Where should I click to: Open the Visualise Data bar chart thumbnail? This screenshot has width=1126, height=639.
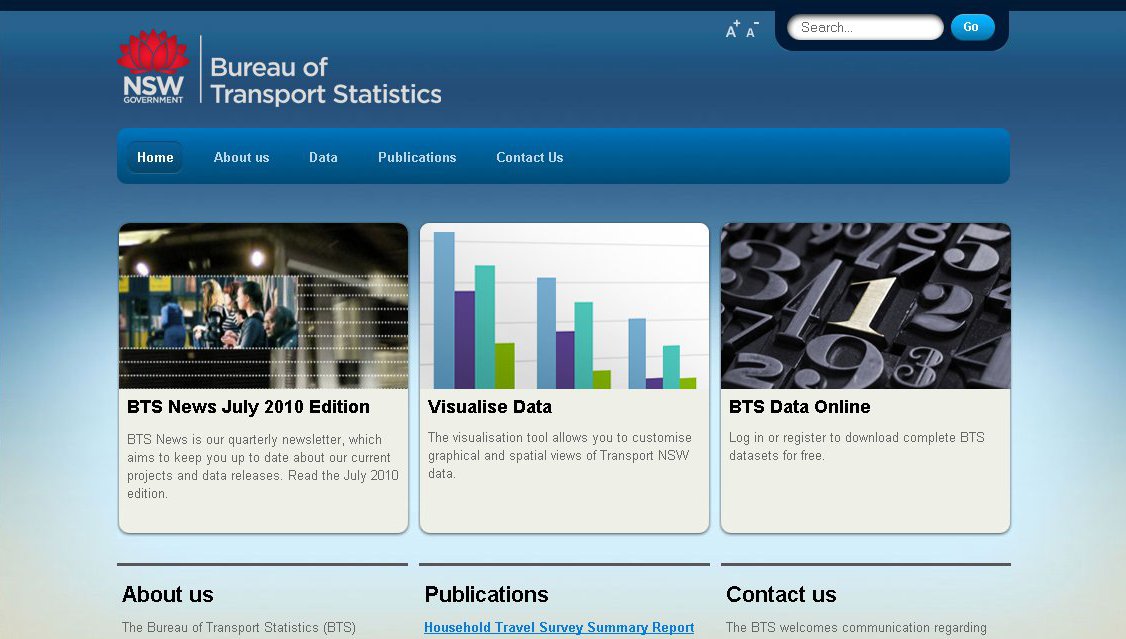pos(564,305)
